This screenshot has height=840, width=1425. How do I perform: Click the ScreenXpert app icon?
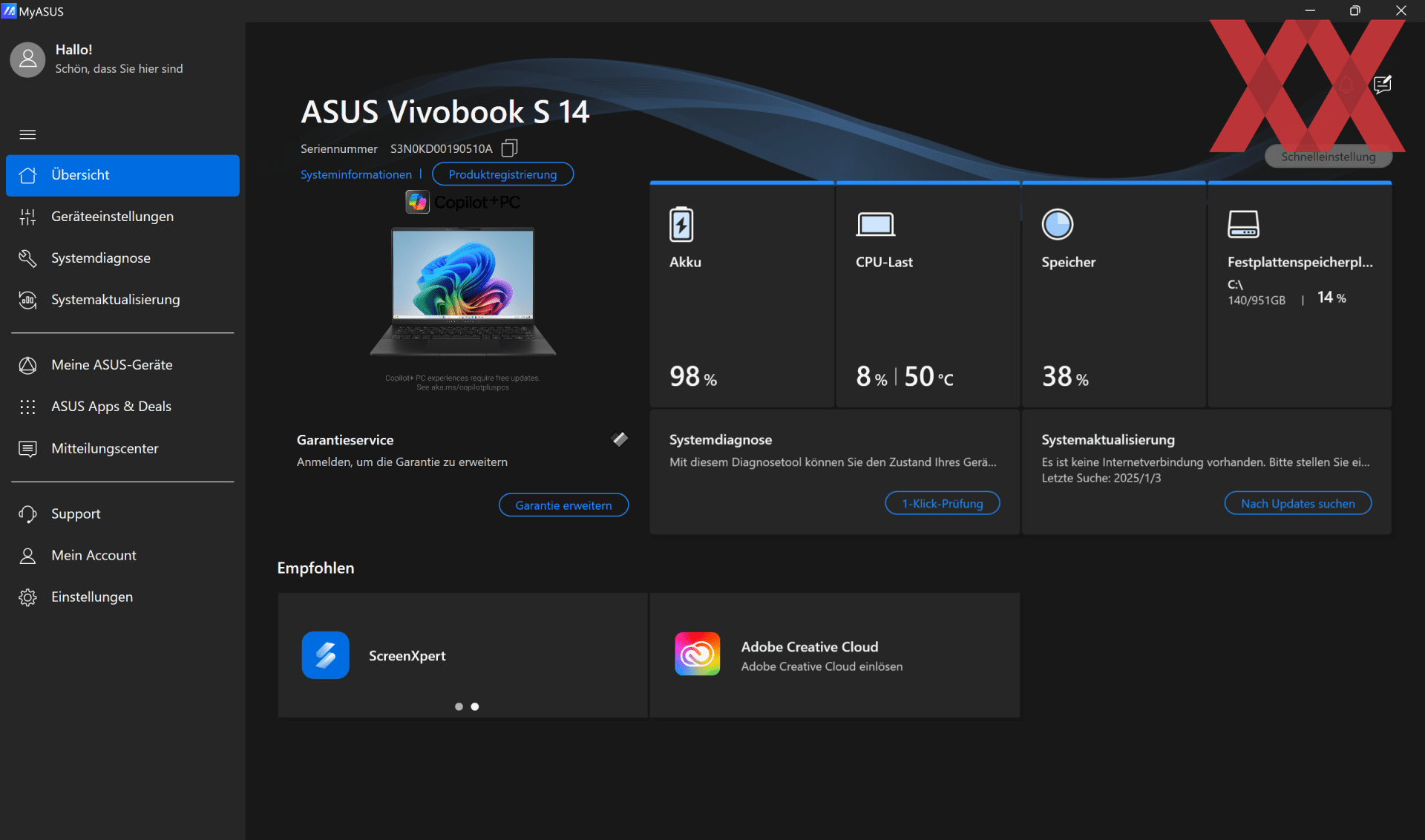(x=325, y=655)
